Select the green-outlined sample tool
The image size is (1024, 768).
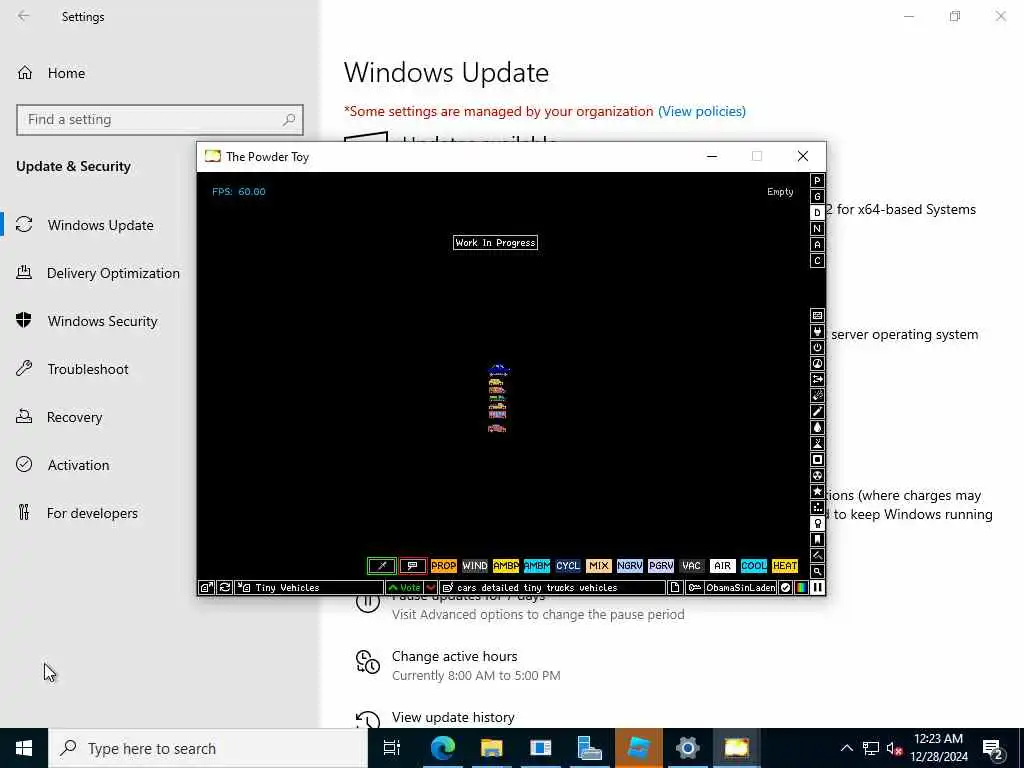[x=382, y=566]
